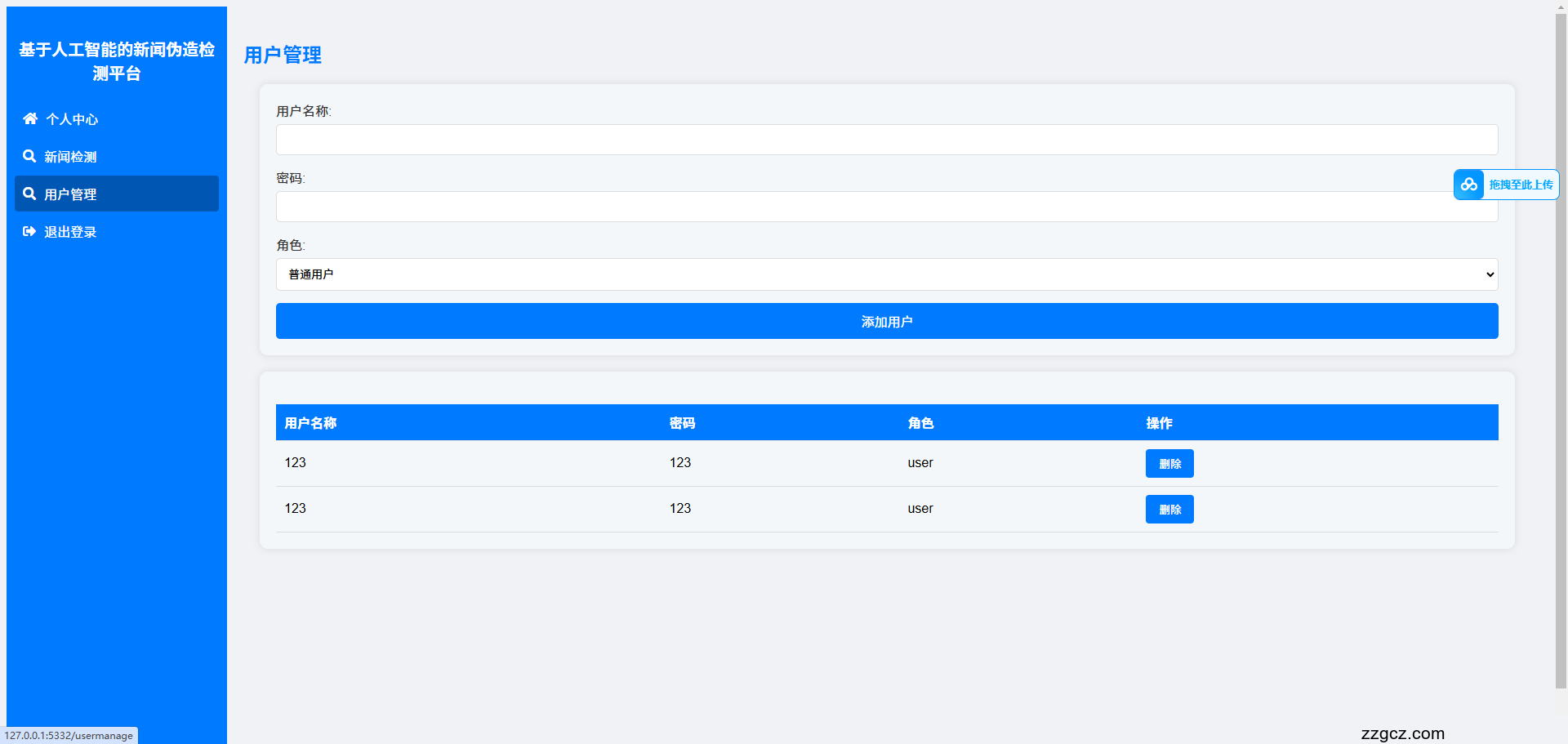1568x744 pixels.
Task: Click the magnifier icon next to 新闻检测
Action: (29, 156)
